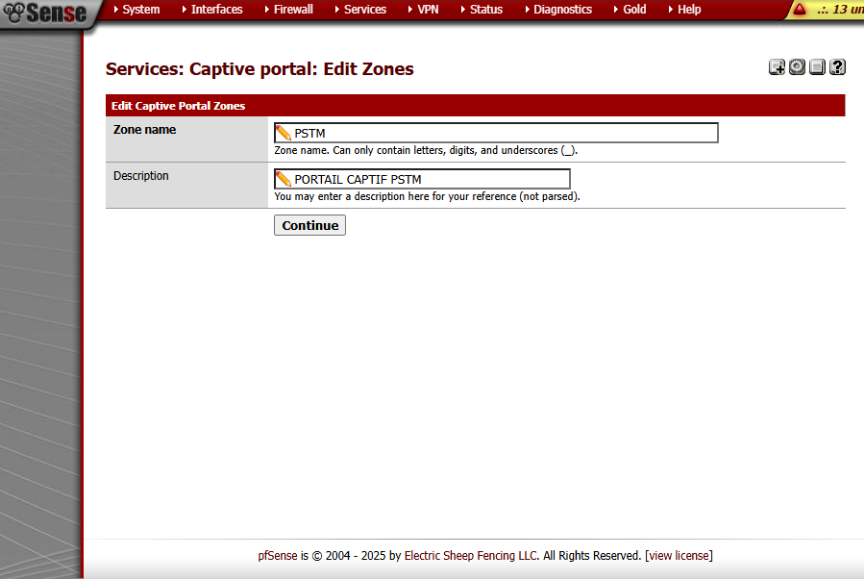Click the pencil icon in Zone name field
This screenshot has width=864, height=579.
point(284,133)
